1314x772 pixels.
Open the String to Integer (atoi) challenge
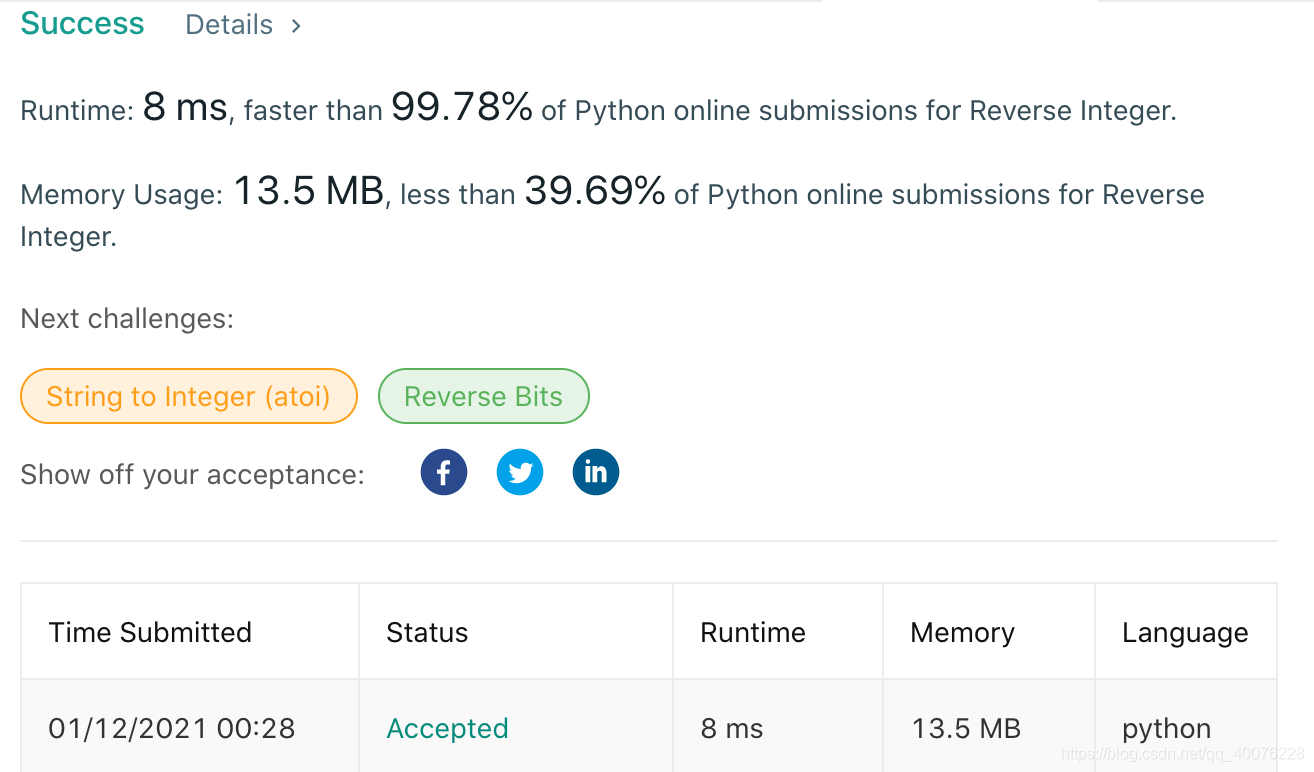[189, 396]
